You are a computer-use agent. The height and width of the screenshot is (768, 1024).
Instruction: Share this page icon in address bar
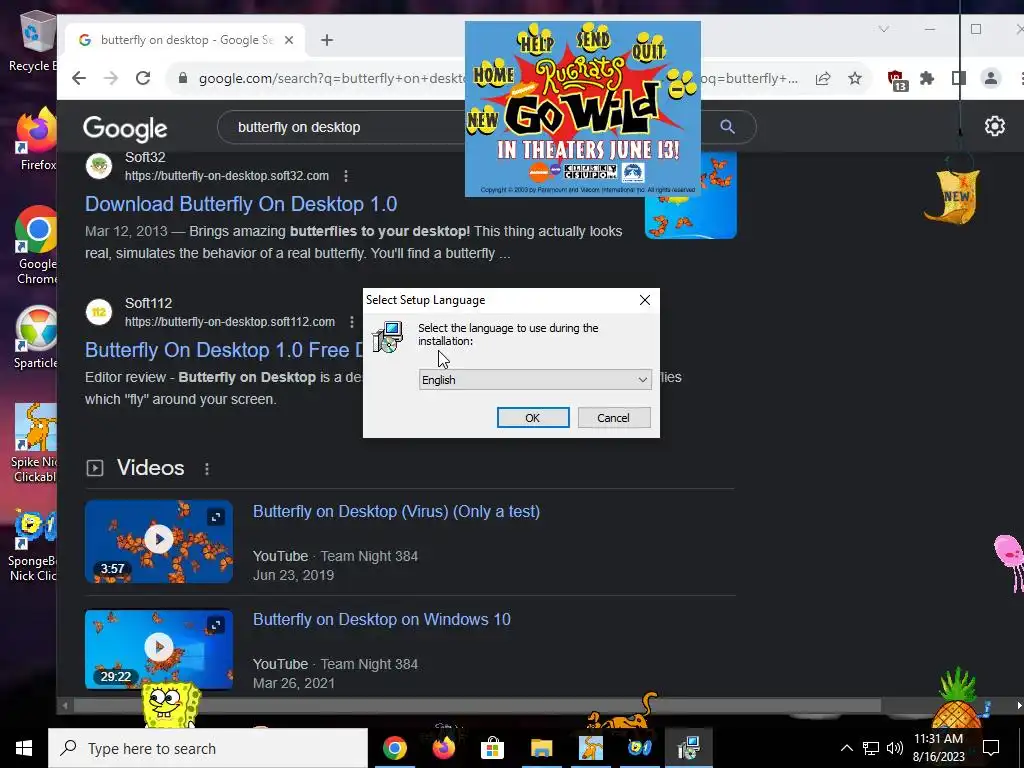tap(823, 78)
